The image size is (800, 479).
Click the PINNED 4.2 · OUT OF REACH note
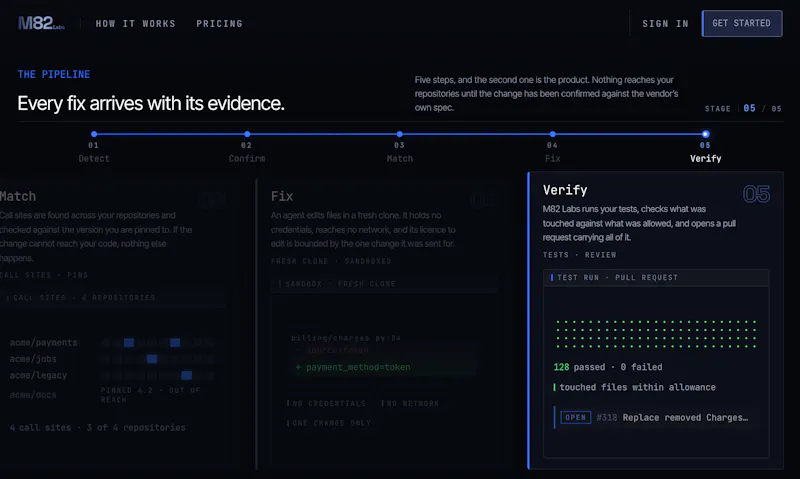click(151, 395)
